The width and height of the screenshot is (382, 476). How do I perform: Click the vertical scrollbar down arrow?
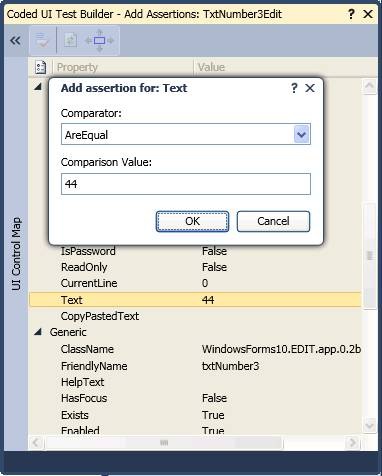click(x=369, y=426)
